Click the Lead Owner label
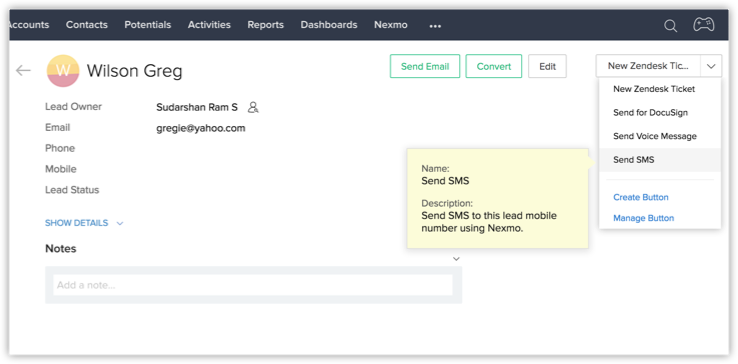The height and width of the screenshot is (364, 738). (73, 107)
